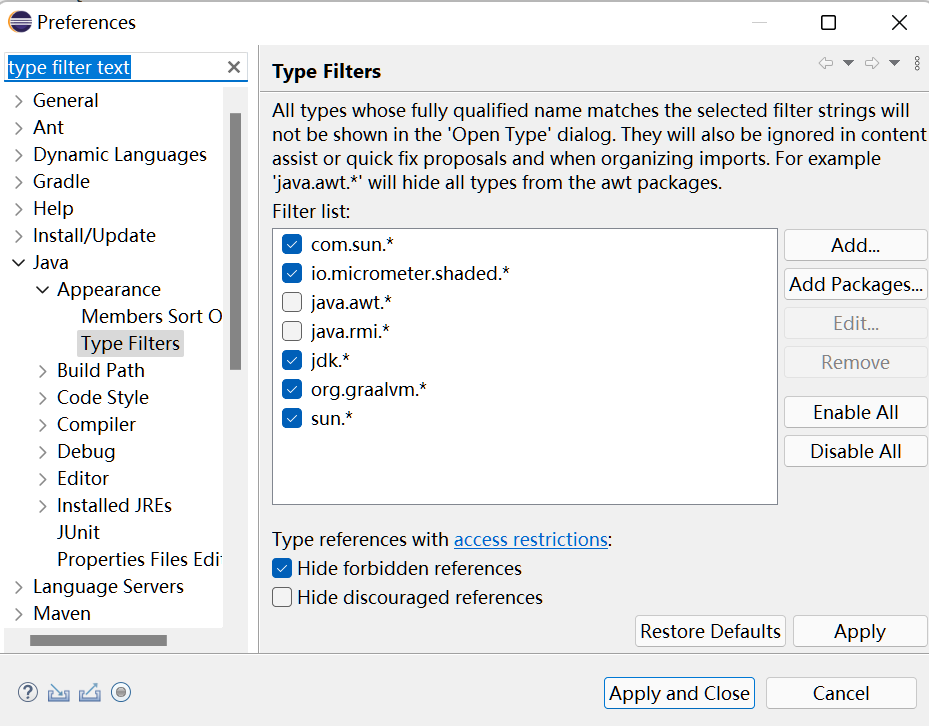Click the preference recorder icon
929x726 pixels.
point(121,691)
